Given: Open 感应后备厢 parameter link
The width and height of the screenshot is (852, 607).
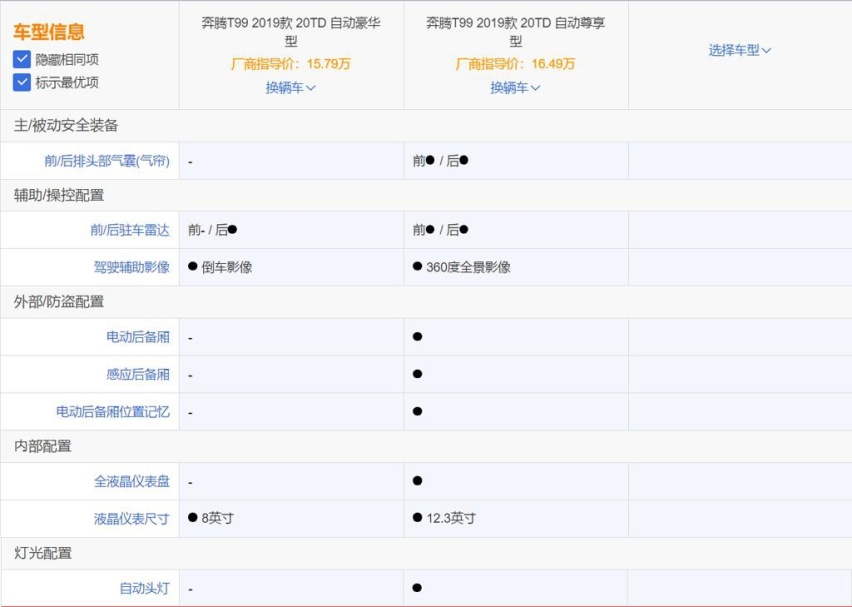Looking at the screenshot, I should [x=138, y=374].
